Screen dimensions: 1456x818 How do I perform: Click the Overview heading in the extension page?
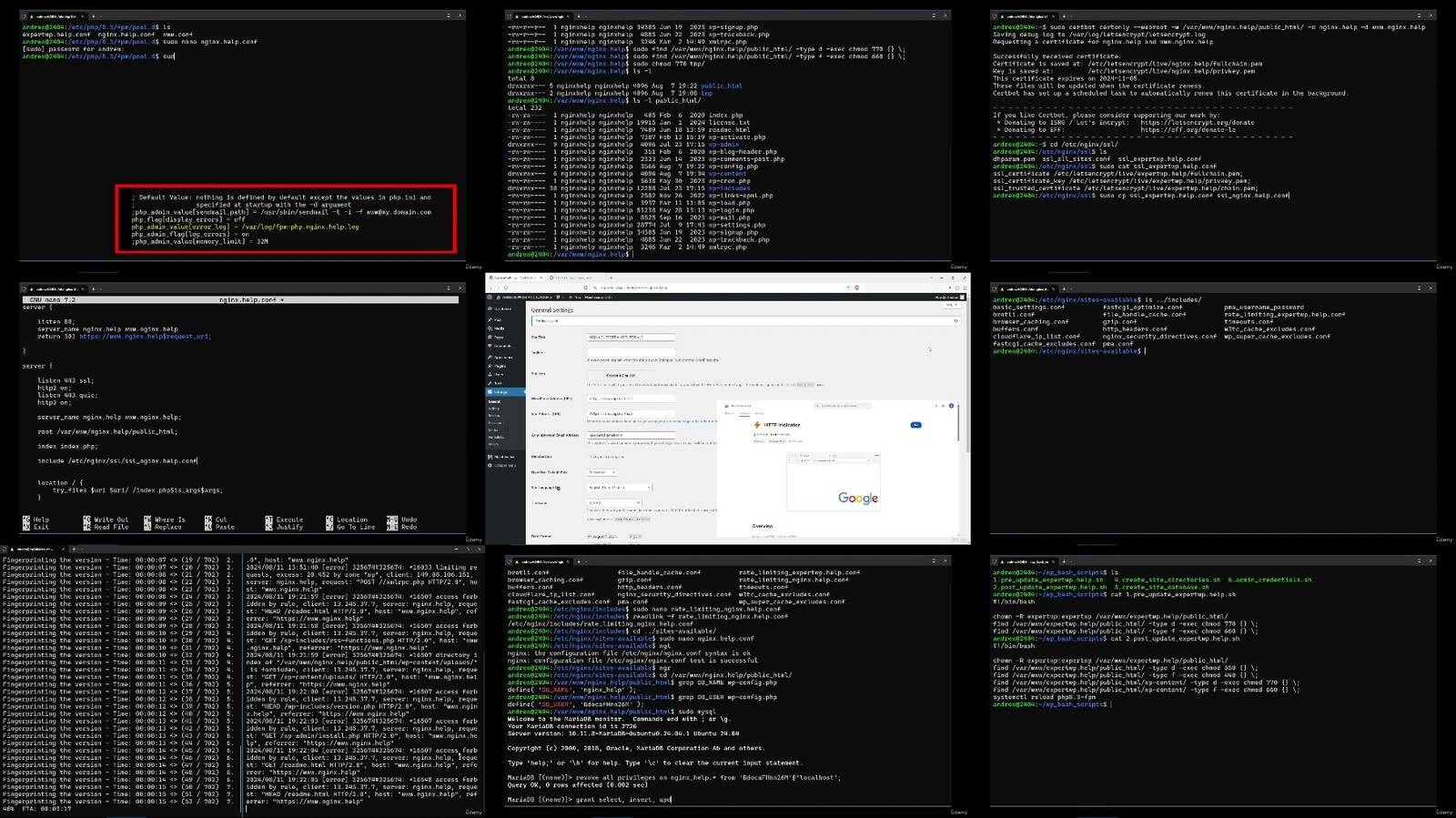click(x=763, y=526)
